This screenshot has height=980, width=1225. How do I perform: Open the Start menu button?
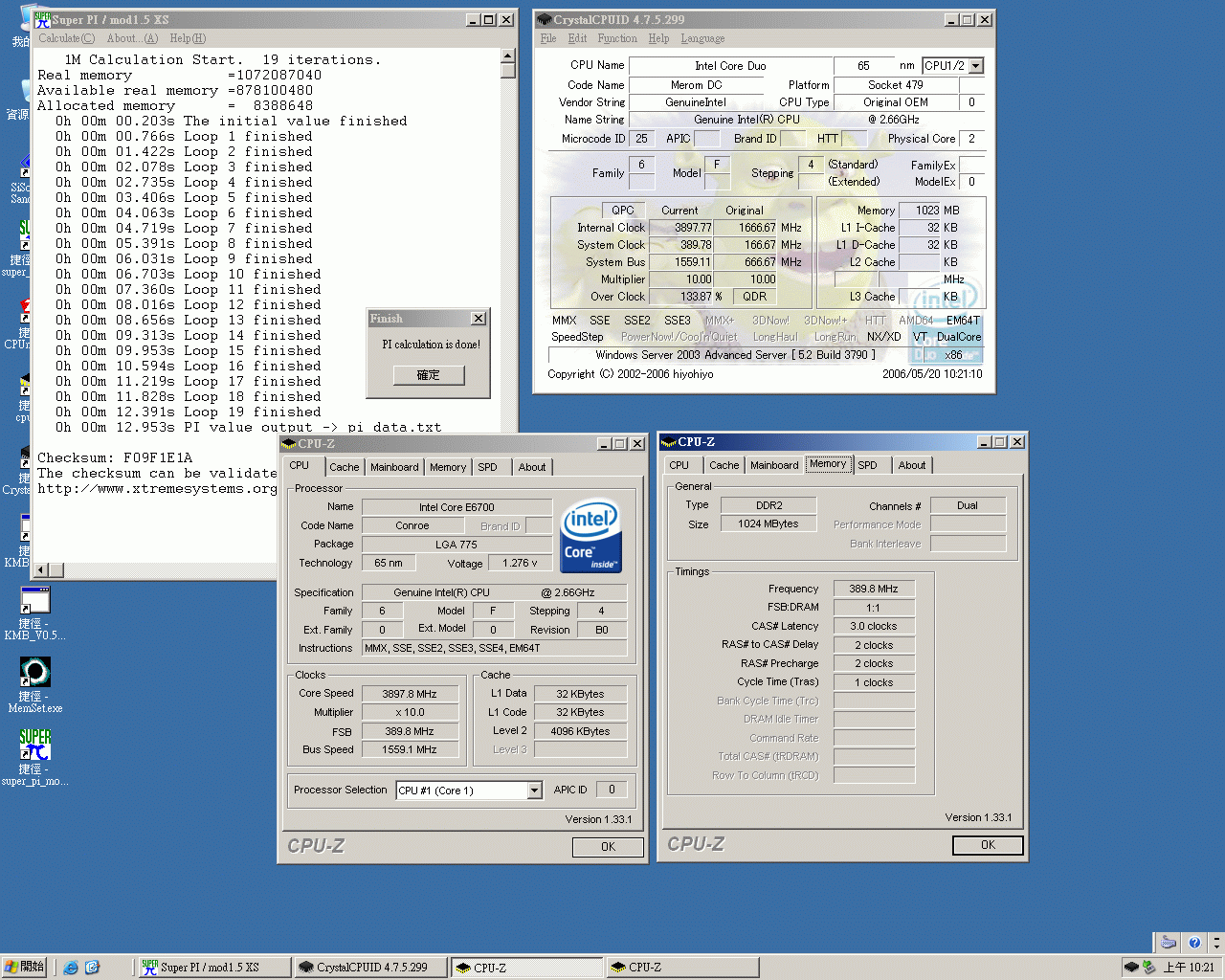(x=24, y=968)
